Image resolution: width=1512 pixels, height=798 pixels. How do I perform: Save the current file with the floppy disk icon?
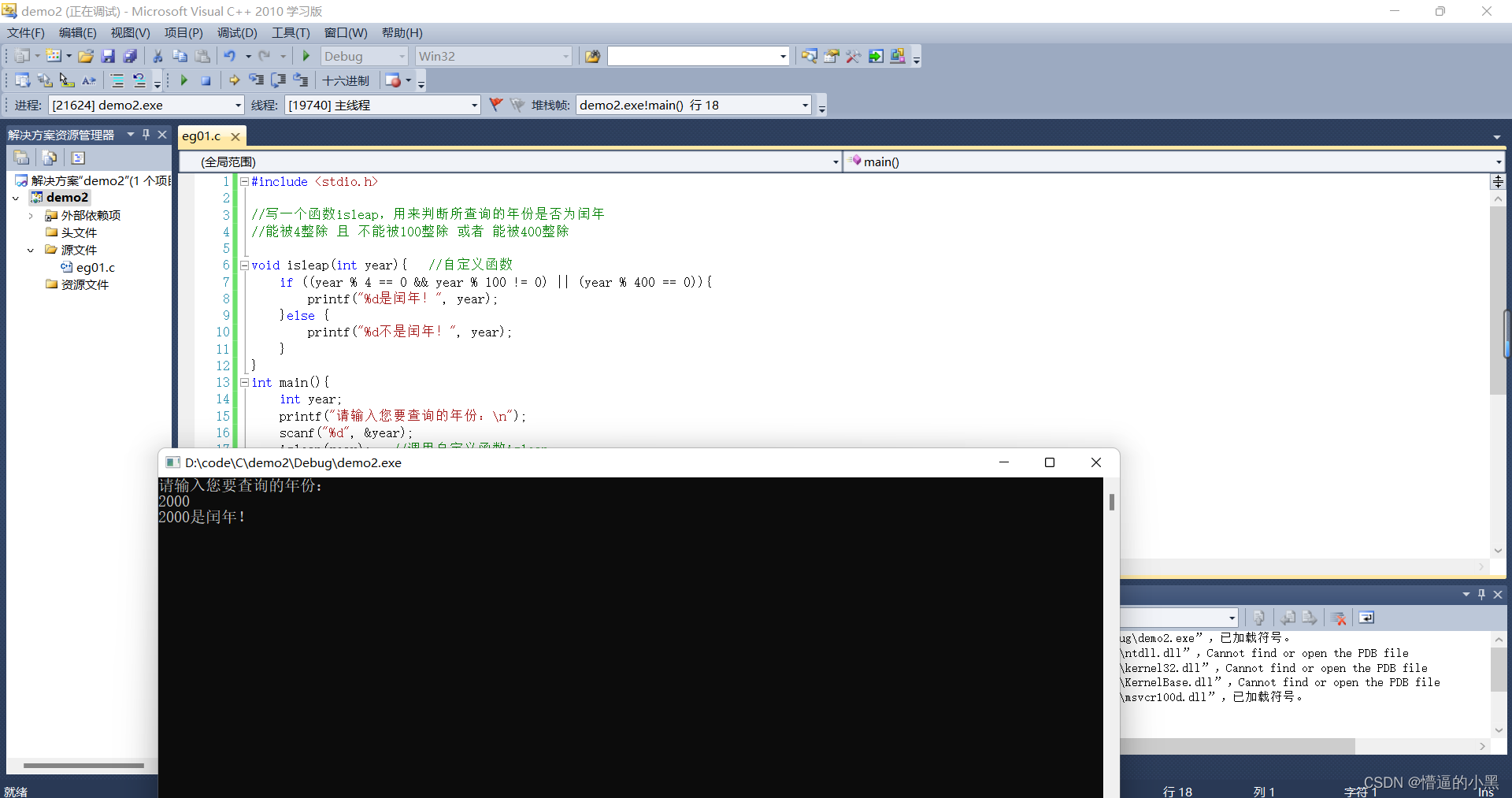(108, 56)
